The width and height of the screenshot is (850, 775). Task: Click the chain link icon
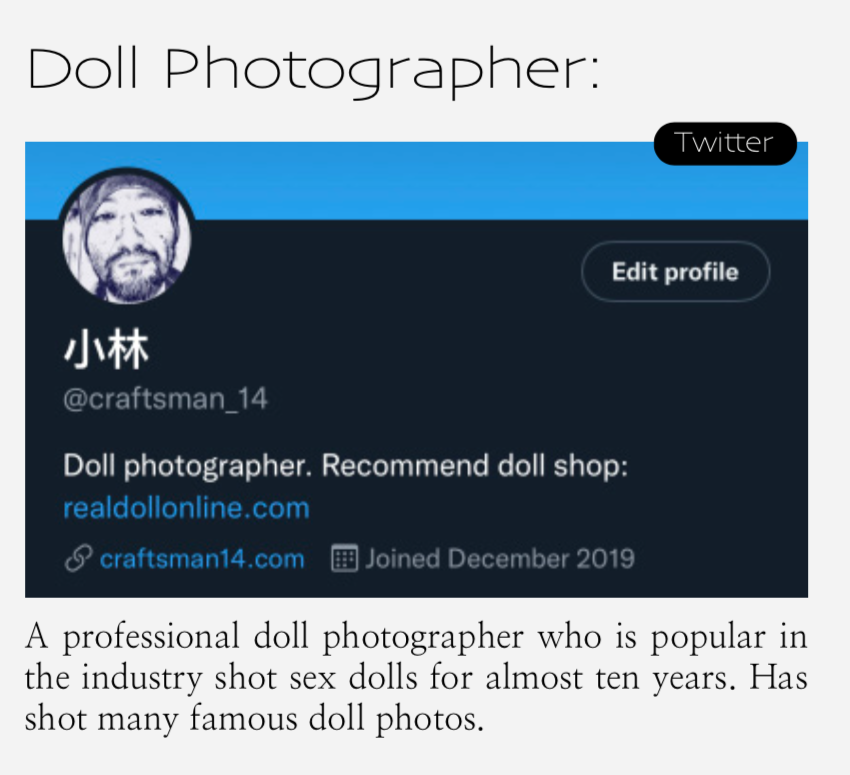tap(78, 559)
